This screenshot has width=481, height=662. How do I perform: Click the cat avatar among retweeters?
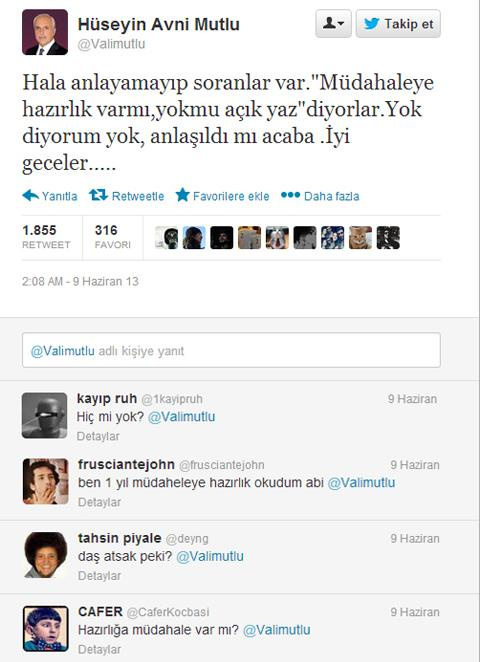coord(360,237)
